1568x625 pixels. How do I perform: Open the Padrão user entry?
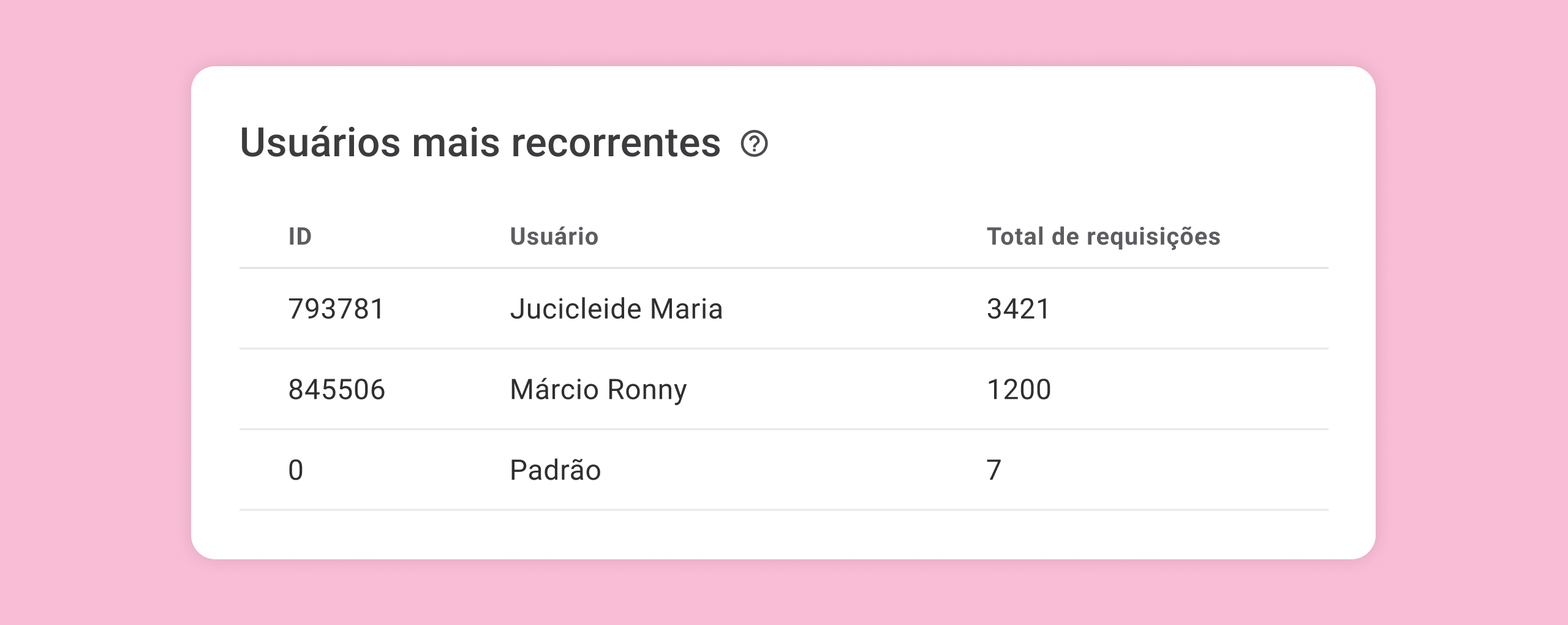pyautogui.click(x=555, y=471)
